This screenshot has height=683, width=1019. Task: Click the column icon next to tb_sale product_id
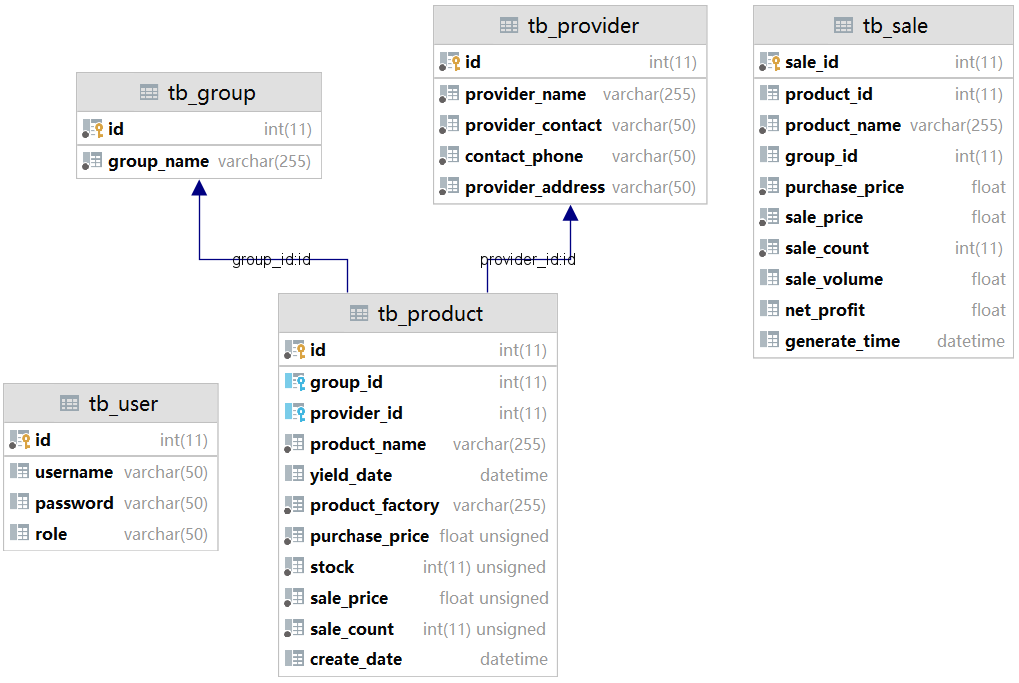[769, 94]
